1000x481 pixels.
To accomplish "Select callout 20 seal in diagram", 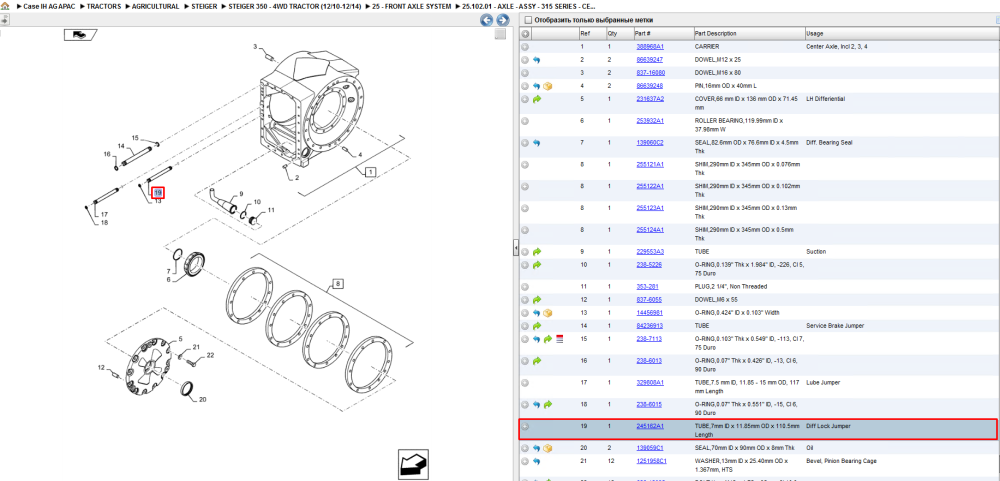I will (x=203, y=400).
